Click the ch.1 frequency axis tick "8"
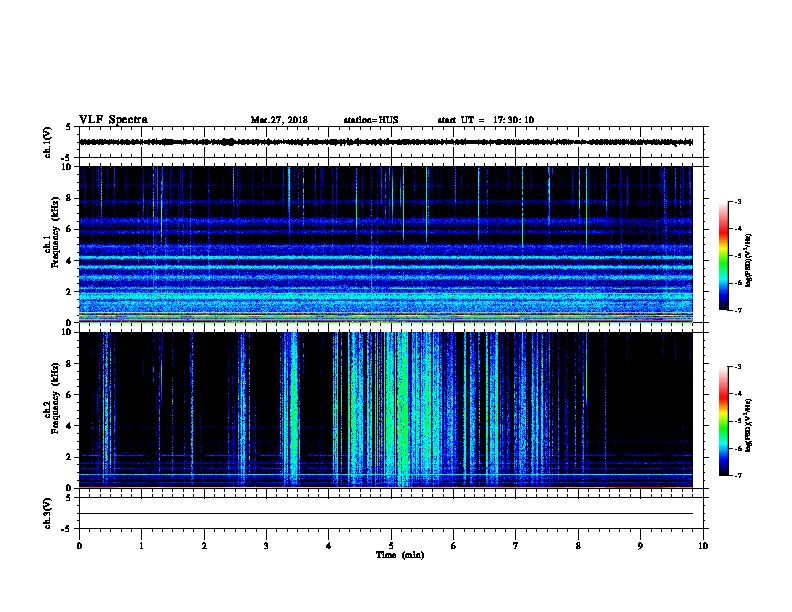Screen dimensions: 792x612 (69, 198)
